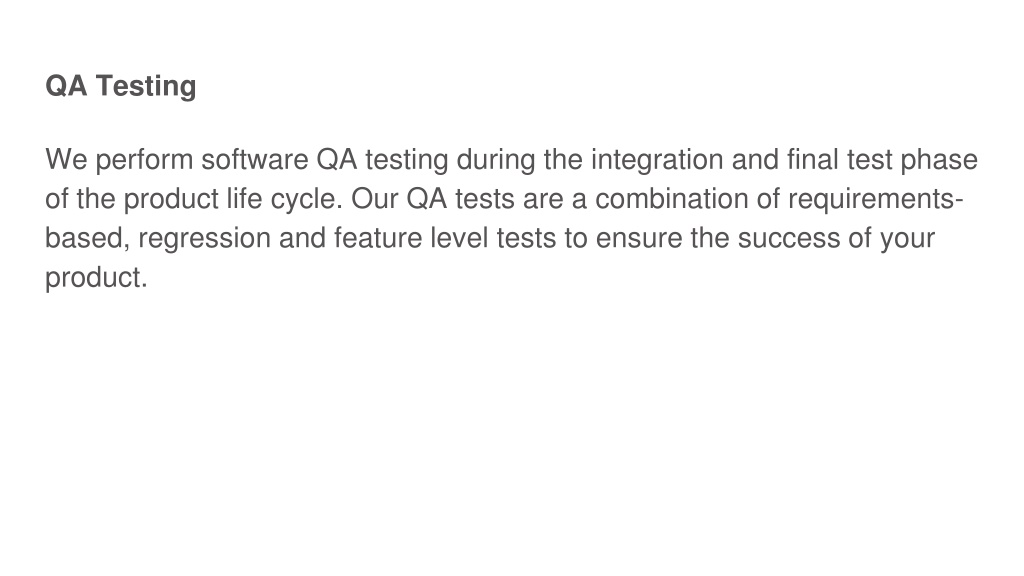Click the word "life" in the second line
This screenshot has height=576, width=1024.
tap(244, 199)
